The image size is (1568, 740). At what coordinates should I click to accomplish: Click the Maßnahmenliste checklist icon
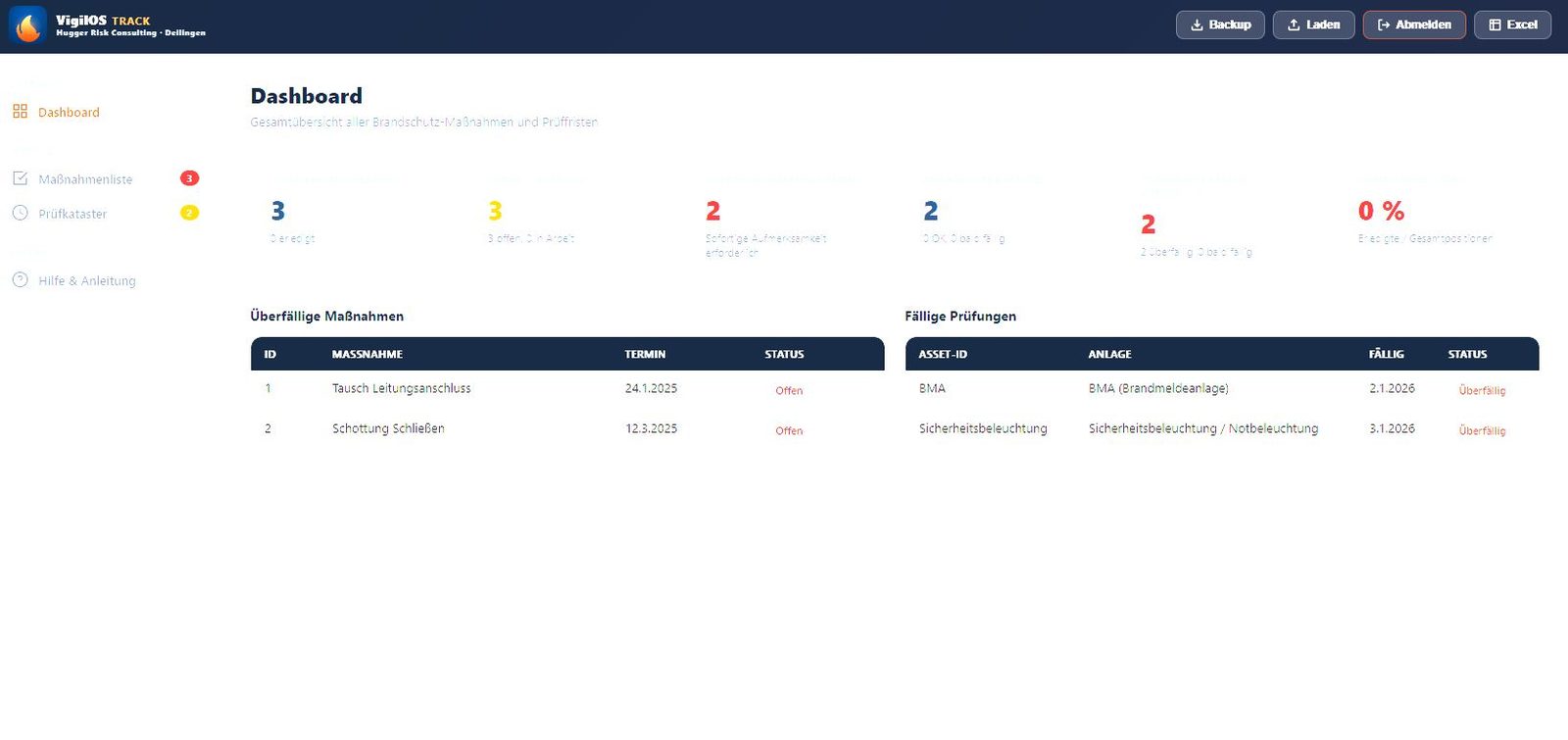(20, 178)
